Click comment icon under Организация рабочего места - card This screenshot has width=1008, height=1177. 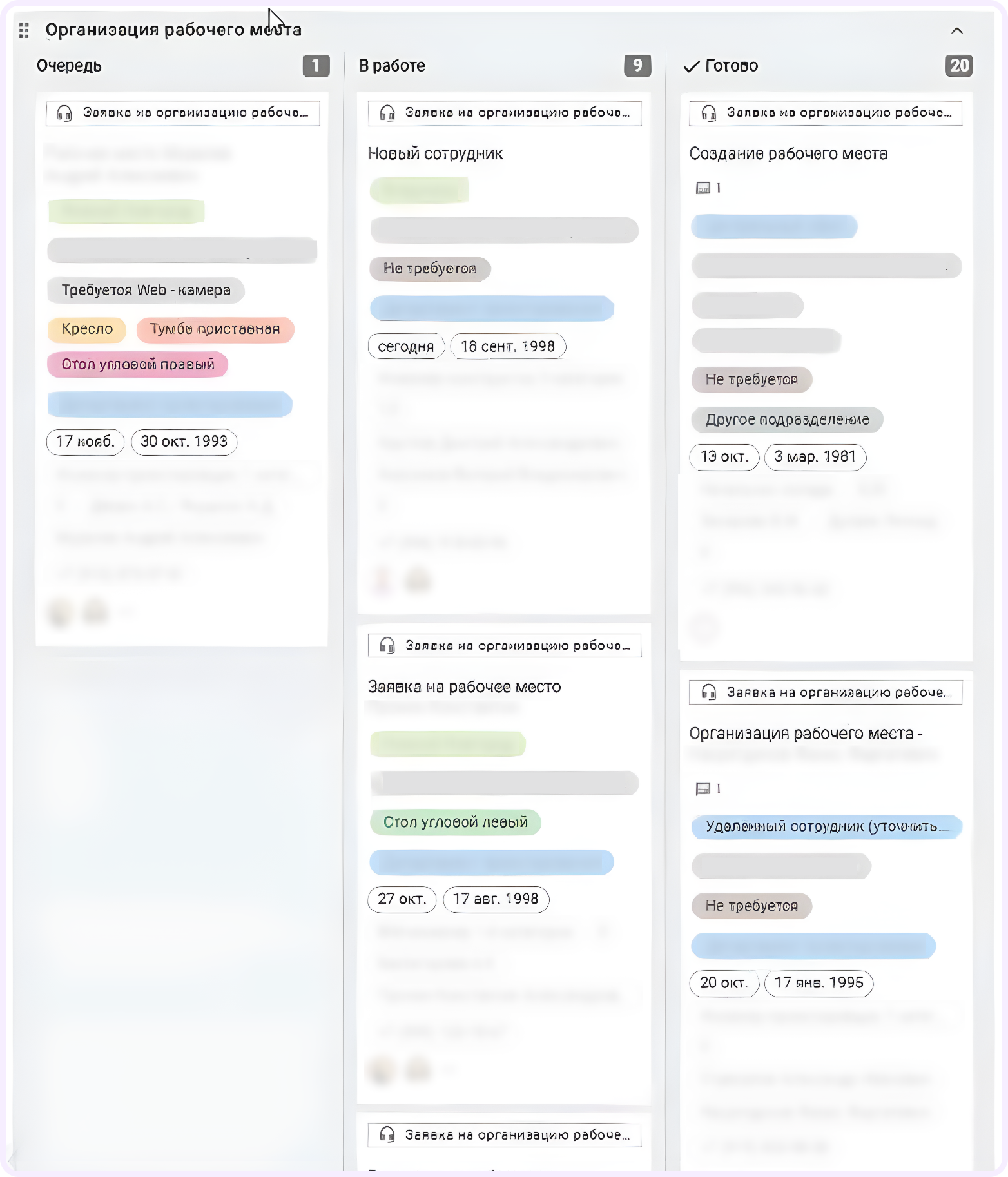click(703, 788)
